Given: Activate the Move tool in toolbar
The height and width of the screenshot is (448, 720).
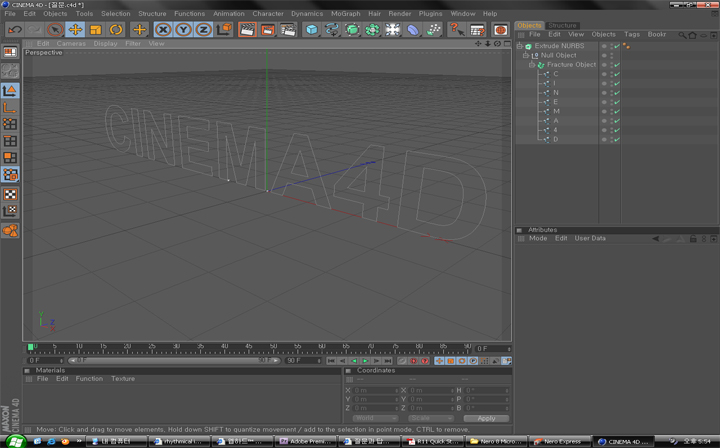Looking at the screenshot, I should tap(75, 30).
